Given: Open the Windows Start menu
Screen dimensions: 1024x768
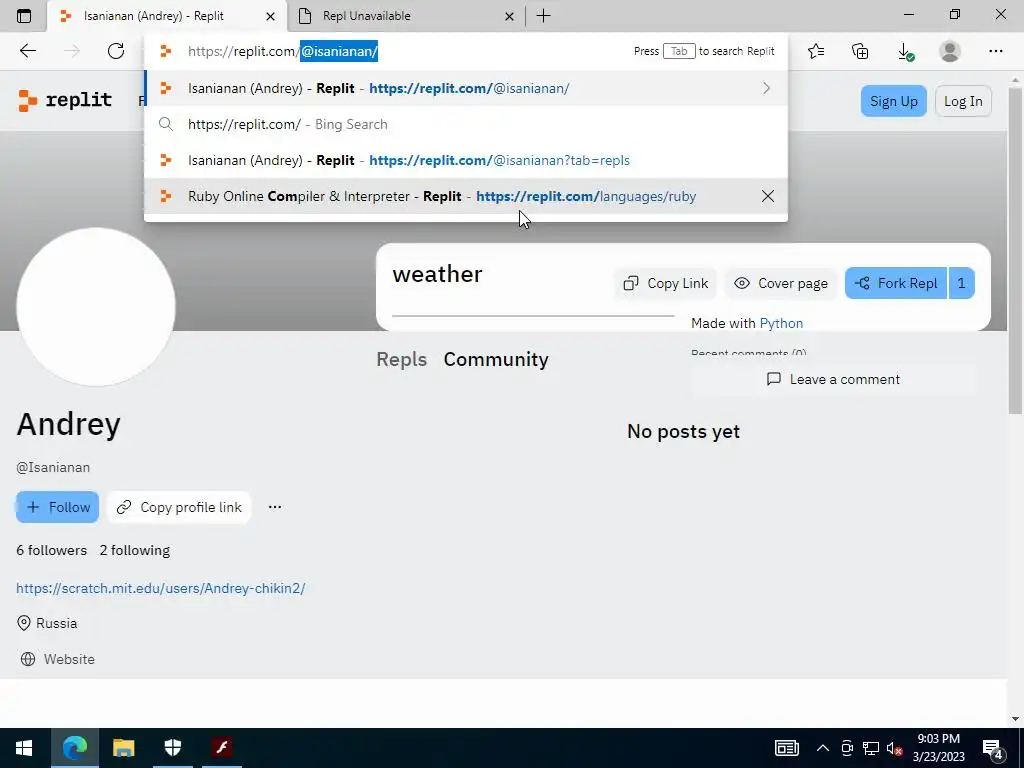Looking at the screenshot, I should [24, 748].
